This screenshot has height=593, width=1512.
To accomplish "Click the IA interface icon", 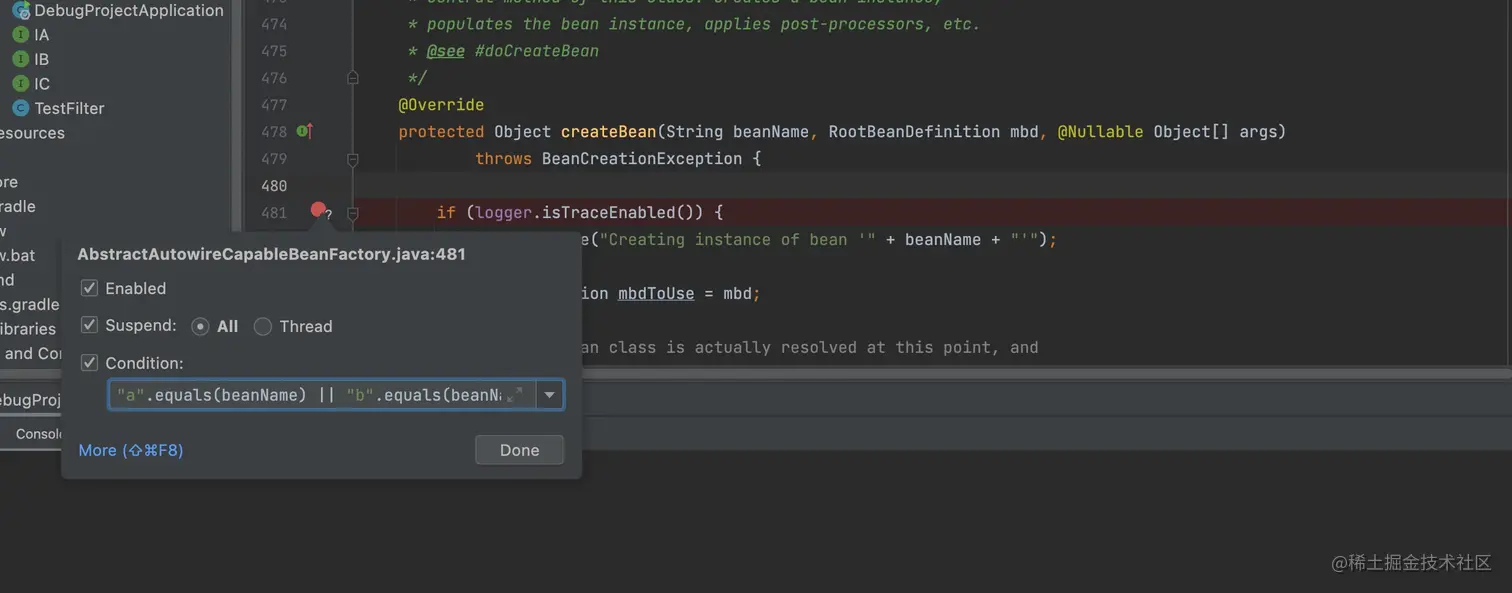I will click(20, 35).
